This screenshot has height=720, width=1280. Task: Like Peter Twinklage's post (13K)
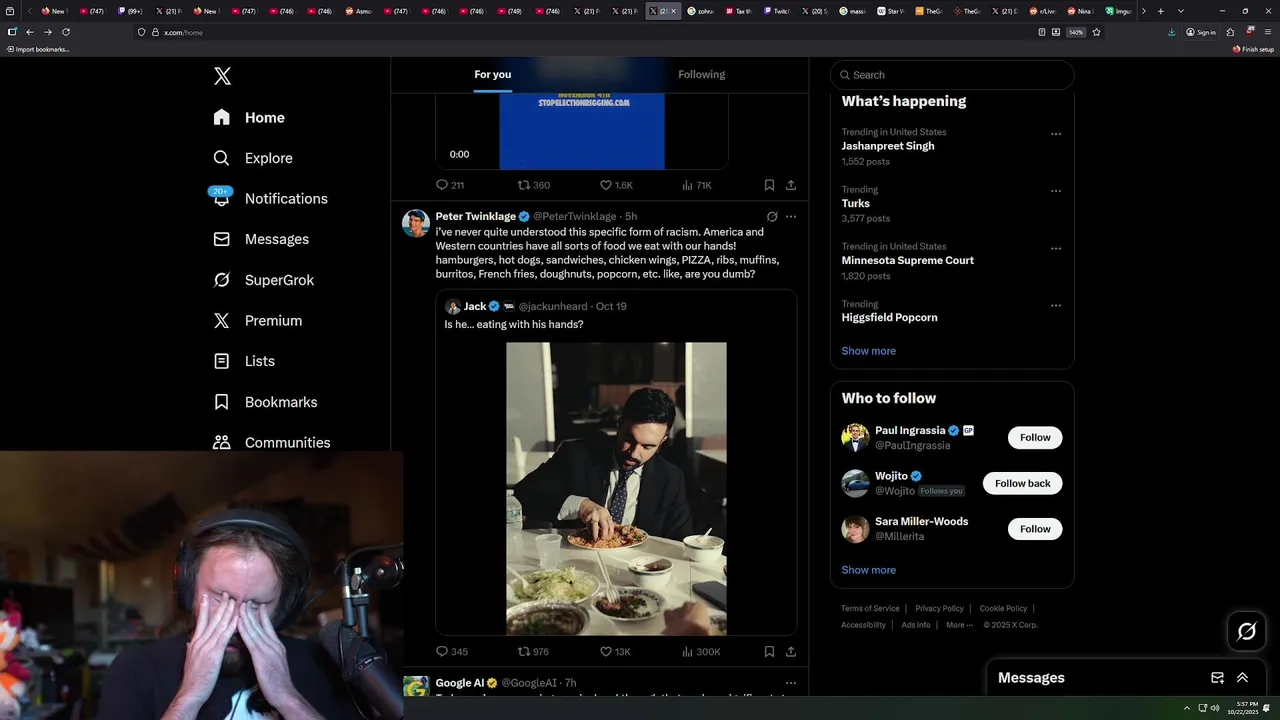615,651
